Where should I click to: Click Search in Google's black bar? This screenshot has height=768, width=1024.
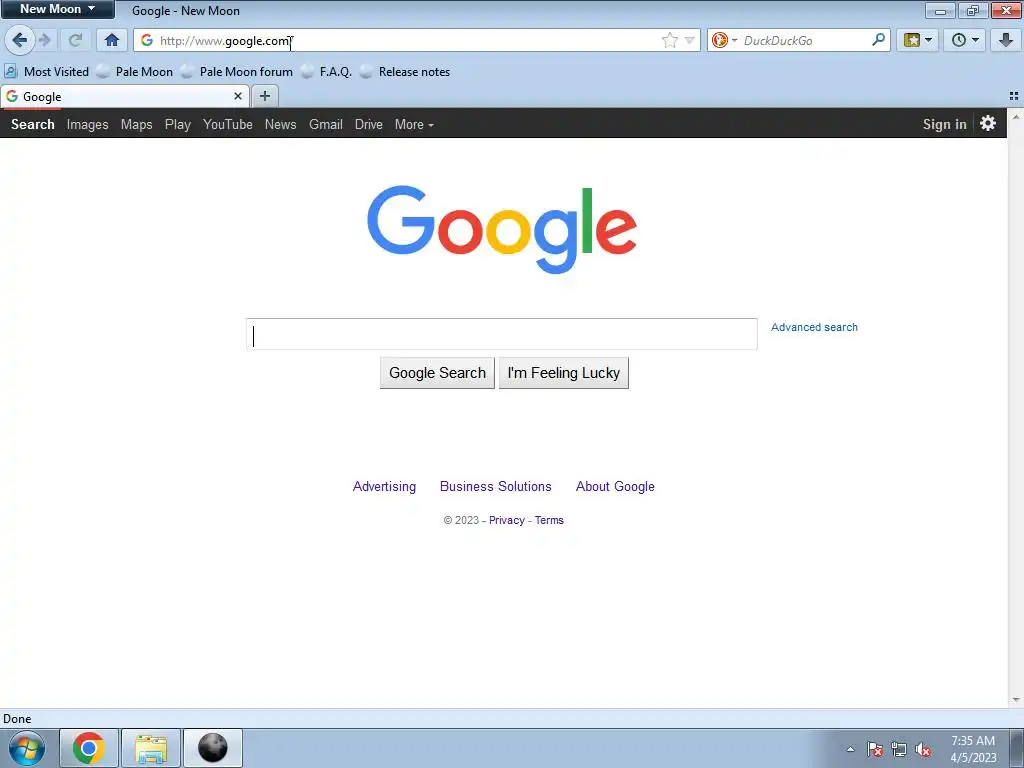click(33, 124)
